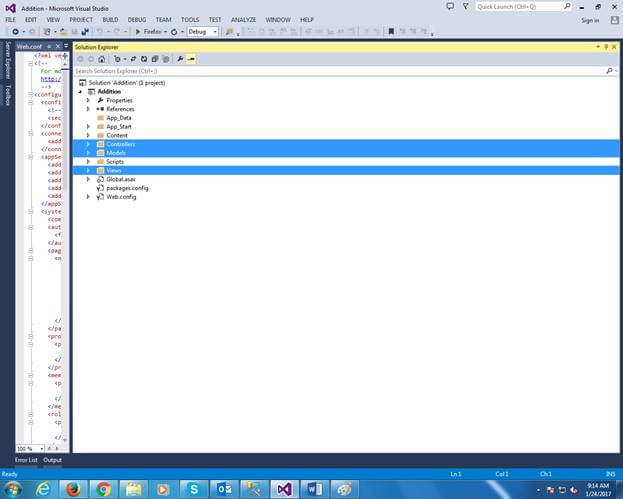Image resolution: width=623 pixels, height=499 pixels.
Task: Click the New Project toolbar icon
Action: [x=47, y=31]
